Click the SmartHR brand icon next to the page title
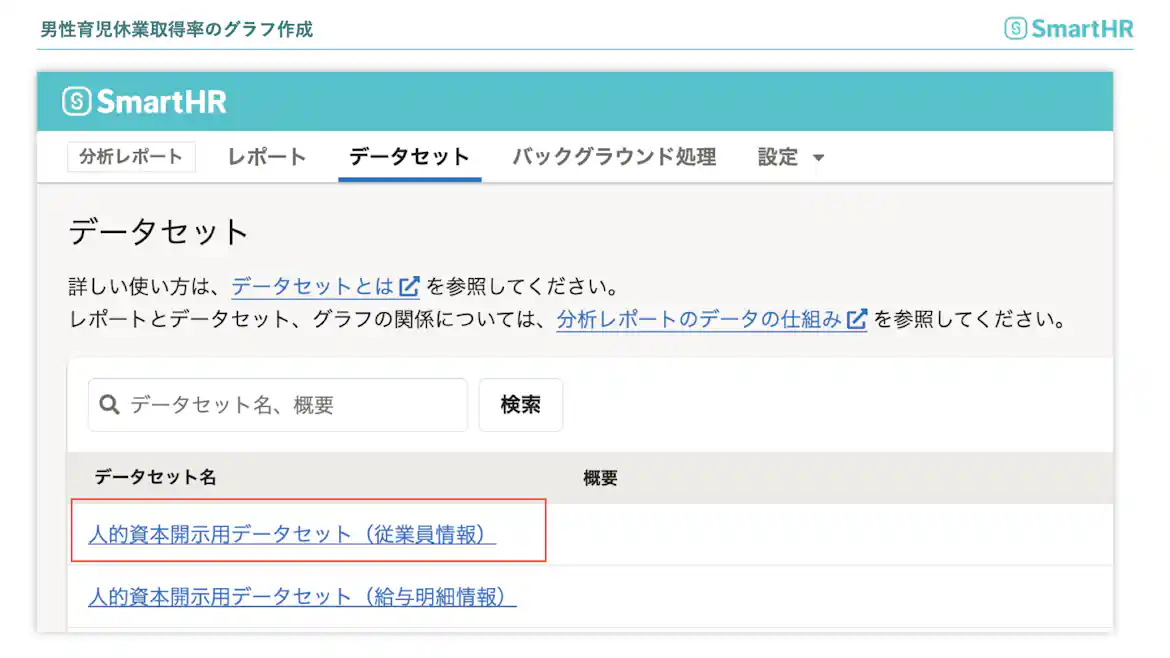 (x=1016, y=27)
